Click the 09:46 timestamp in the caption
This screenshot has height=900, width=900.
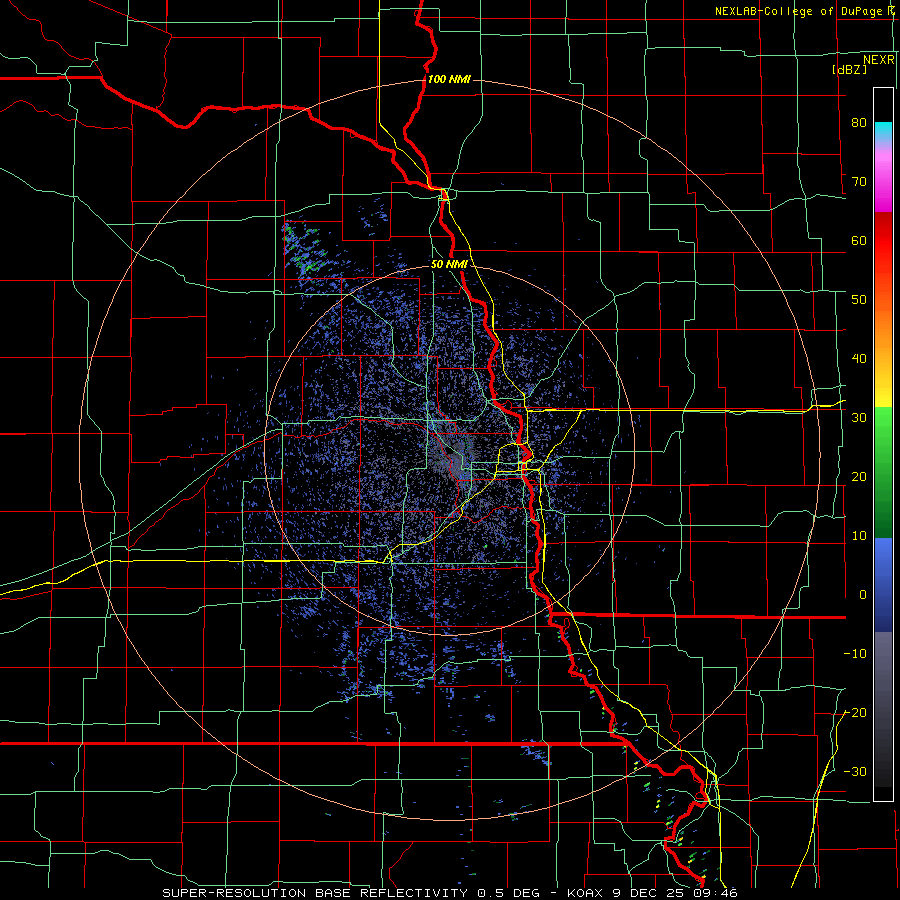[x=717, y=893]
